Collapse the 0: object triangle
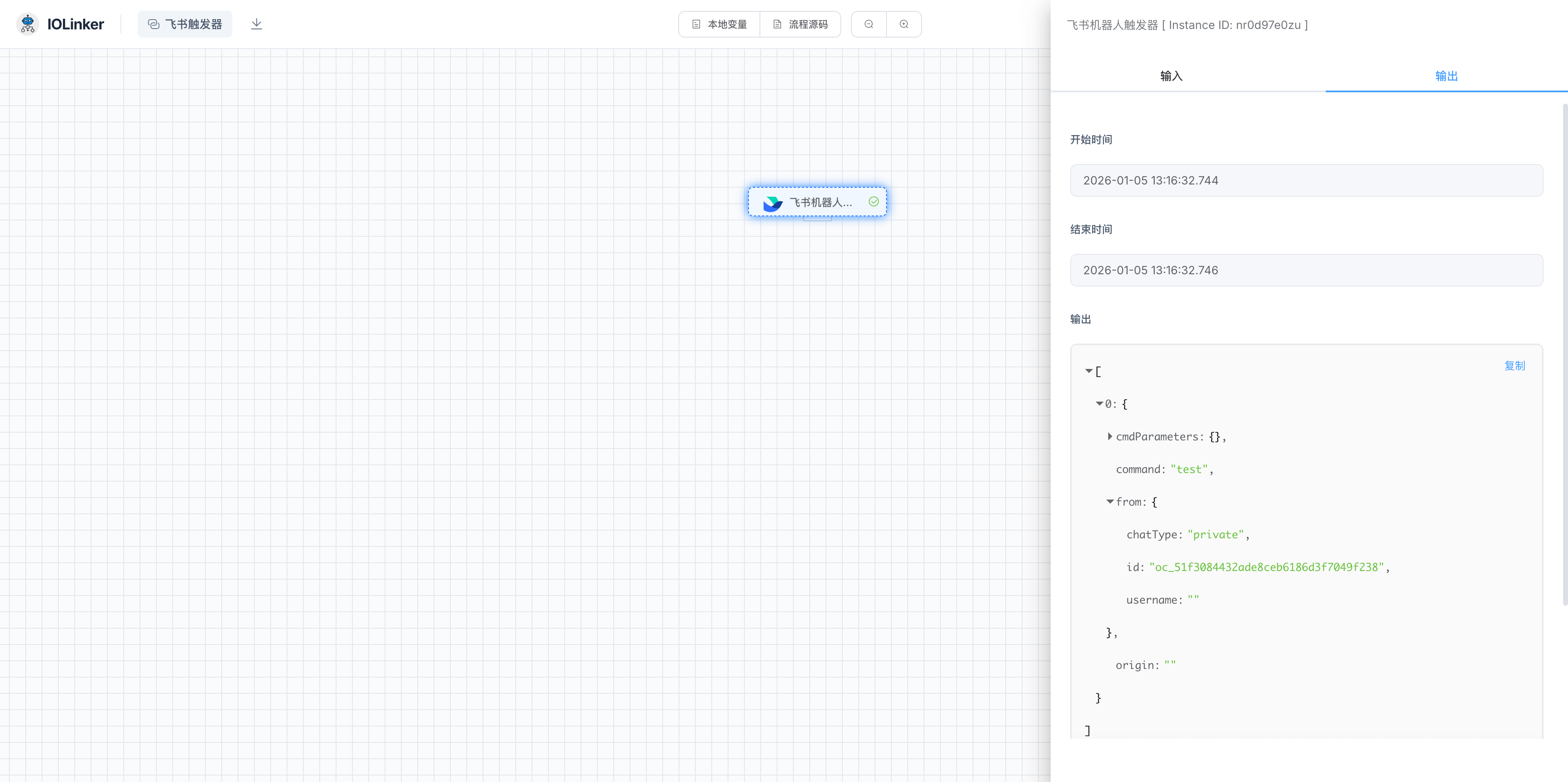The width and height of the screenshot is (1568, 782). point(1099,404)
